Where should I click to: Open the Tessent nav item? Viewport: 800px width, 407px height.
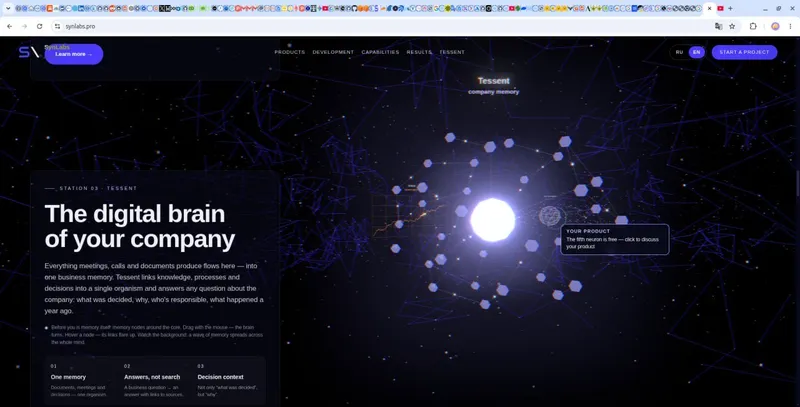click(452, 52)
